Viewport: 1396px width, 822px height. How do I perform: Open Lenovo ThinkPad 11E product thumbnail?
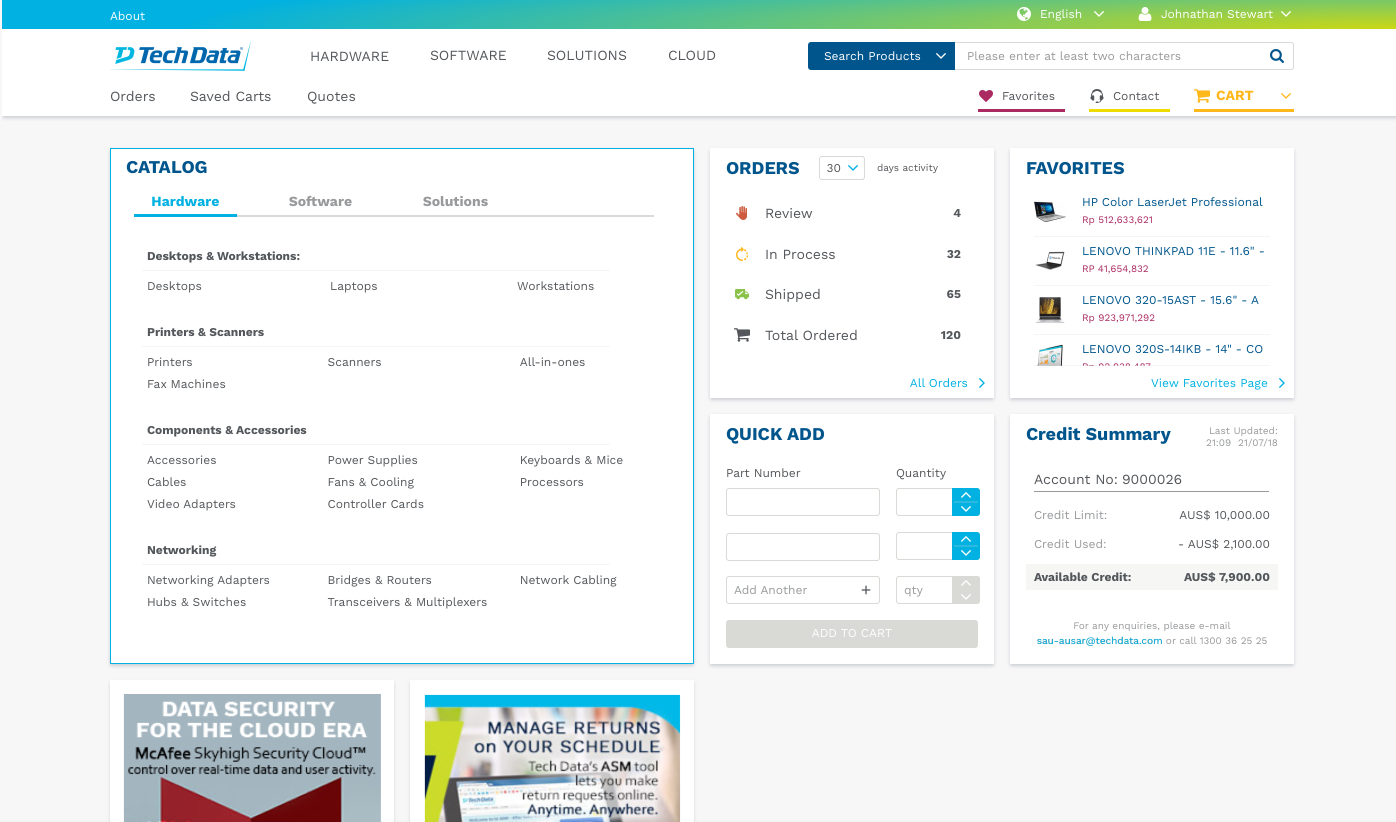pos(1049,260)
